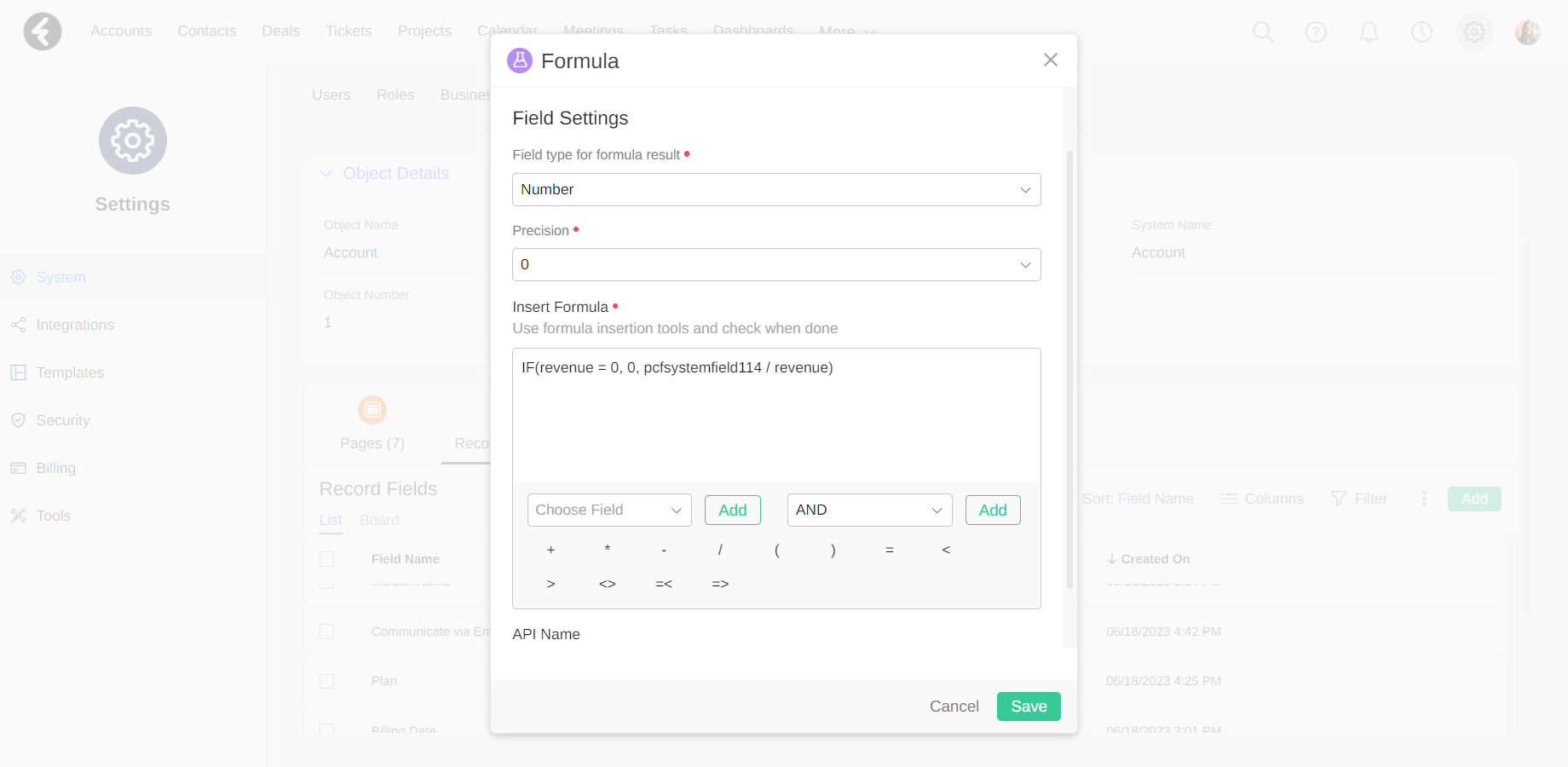Image resolution: width=1568 pixels, height=767 pixels.
Task: Insert the minus operator
Action: click(x=664, y=550)
